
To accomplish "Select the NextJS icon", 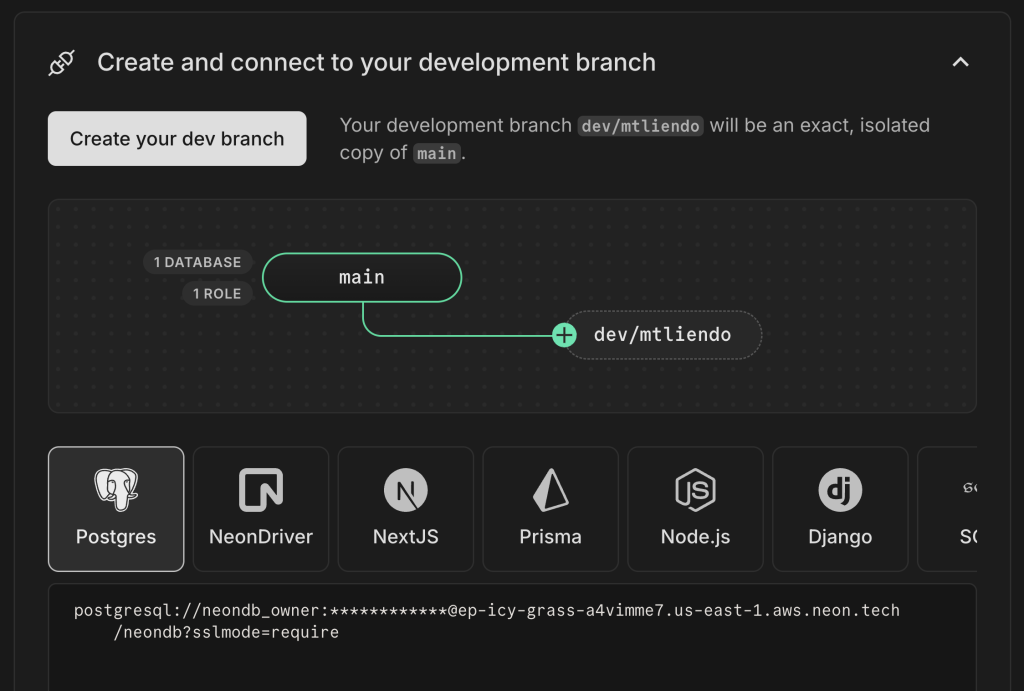I will tap(405, 490).
